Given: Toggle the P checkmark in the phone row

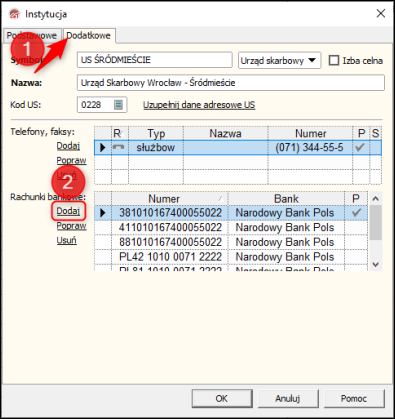Looking at the screenshot, I should point(360,147).
